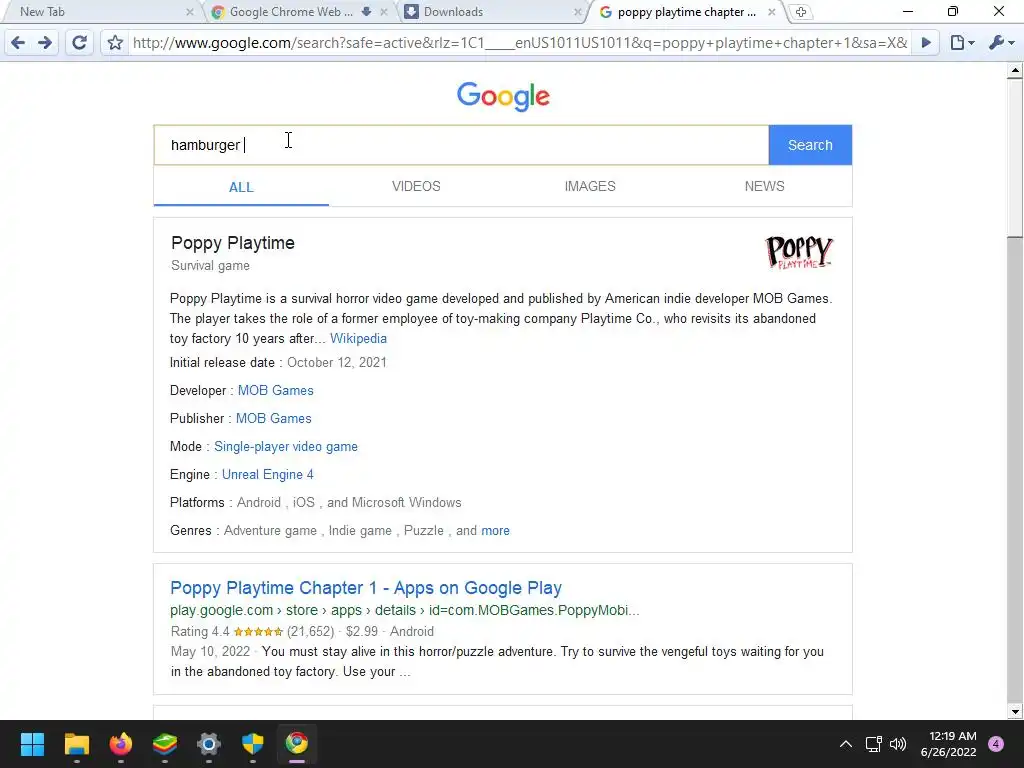This screenshot has width=1024, height=768.
Task: Open the notifications badge showing 4
Action: [x=996, y=744]
